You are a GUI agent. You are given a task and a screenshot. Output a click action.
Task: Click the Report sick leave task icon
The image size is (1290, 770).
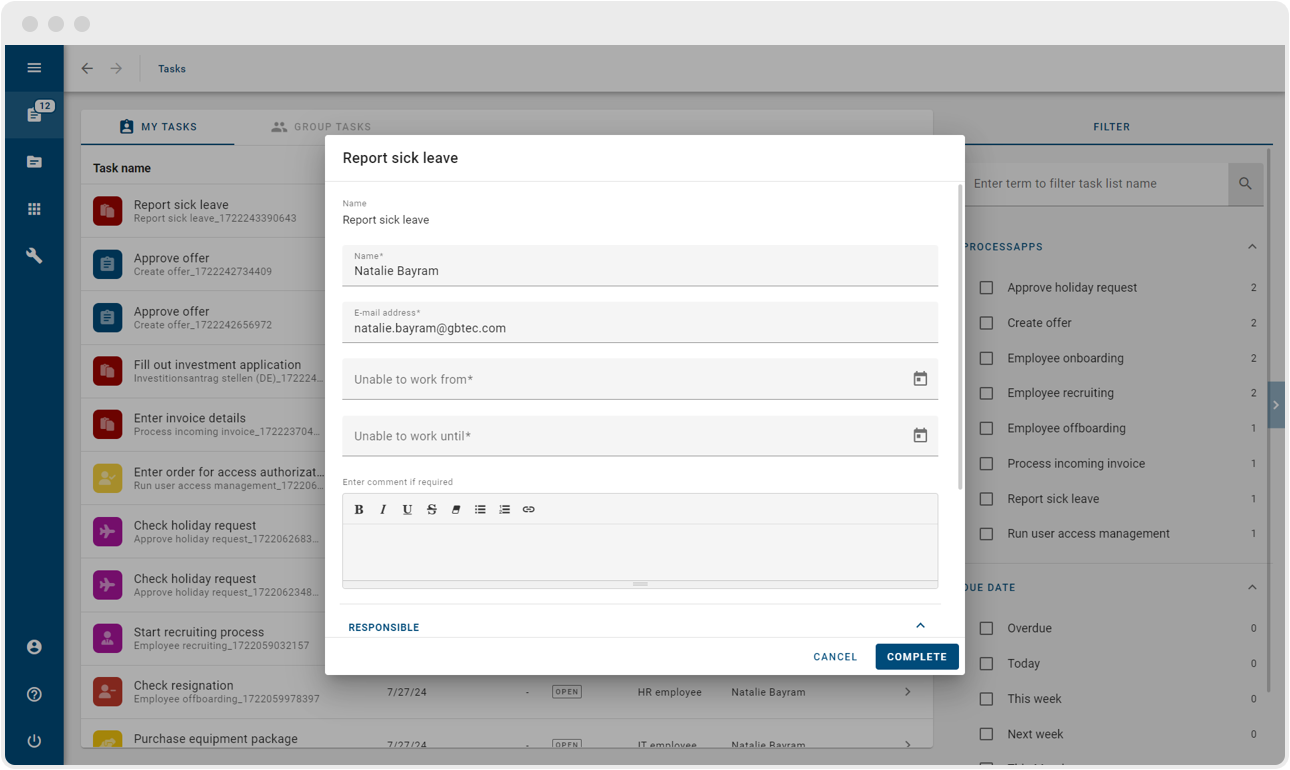(107, 211)
